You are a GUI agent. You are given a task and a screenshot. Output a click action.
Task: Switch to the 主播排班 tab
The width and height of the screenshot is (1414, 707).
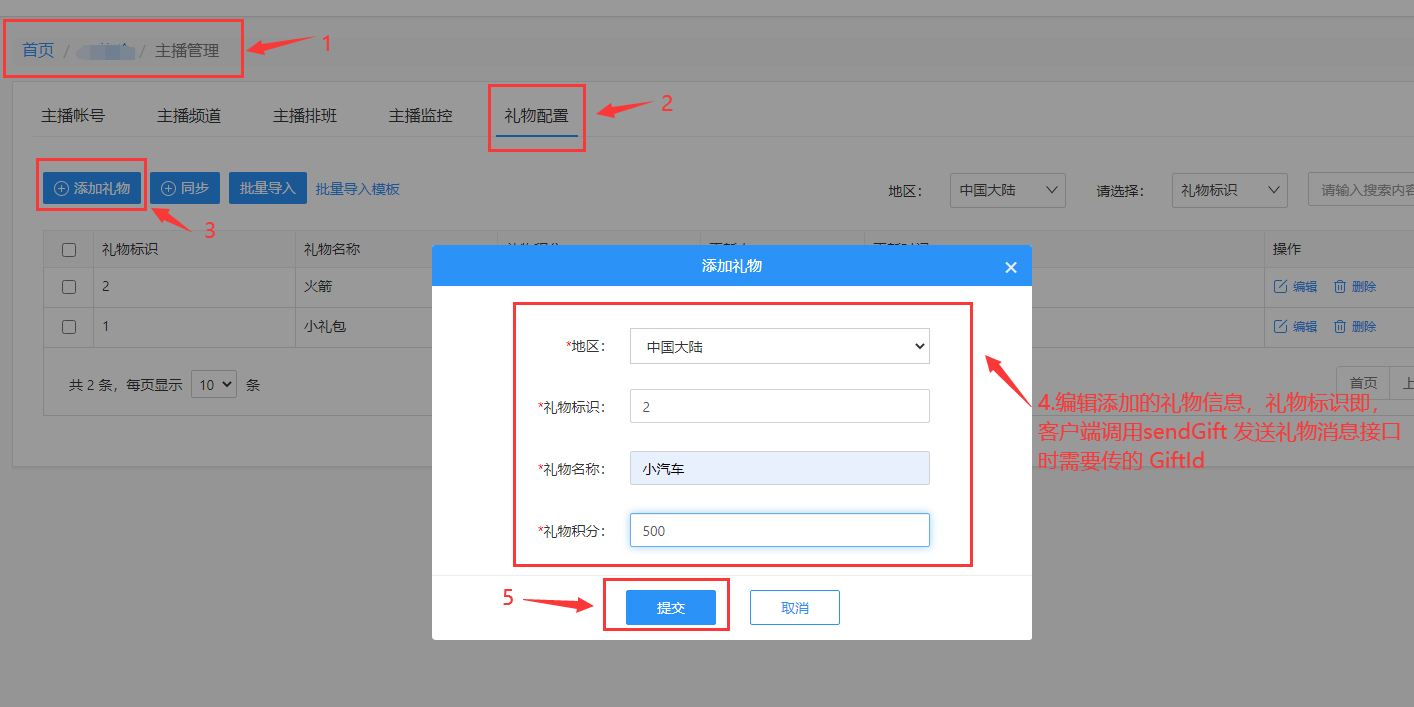(x=305, y=116)
